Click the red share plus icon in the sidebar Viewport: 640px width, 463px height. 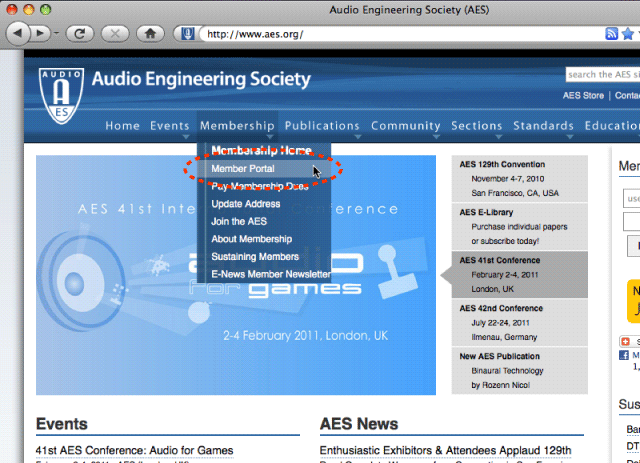pyautogui.click(x=625, y=341)
